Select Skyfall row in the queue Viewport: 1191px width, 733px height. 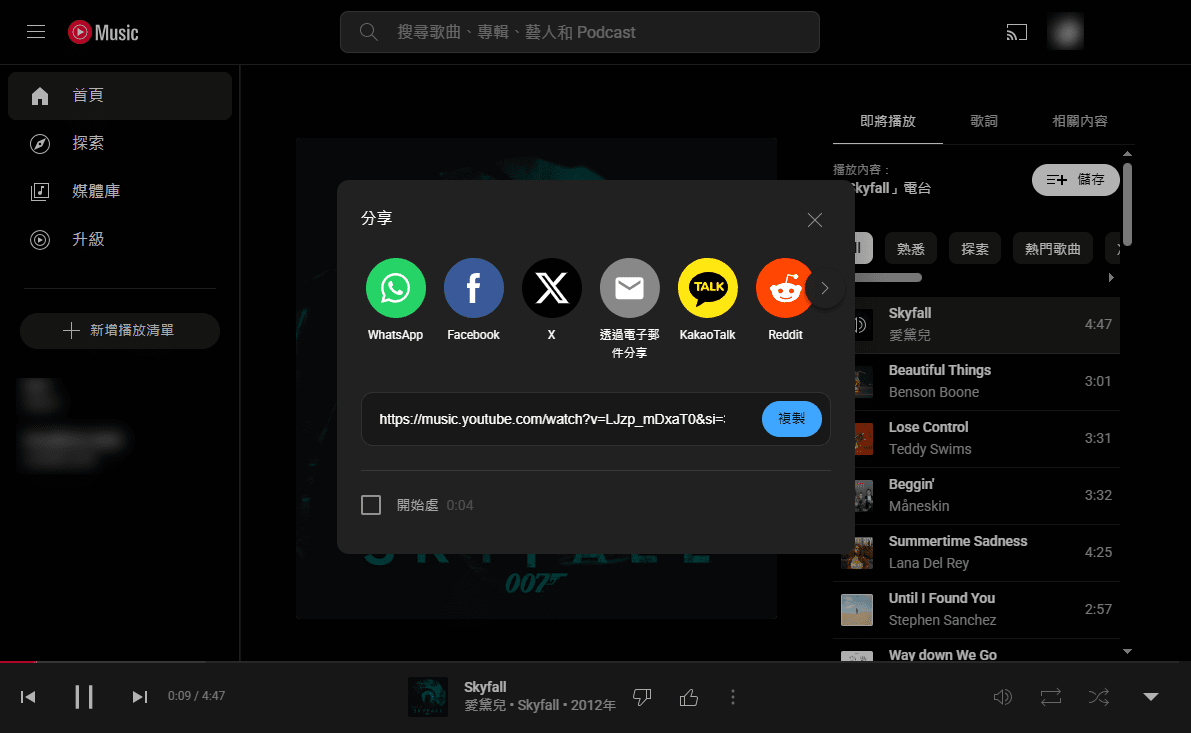(976, 325)
